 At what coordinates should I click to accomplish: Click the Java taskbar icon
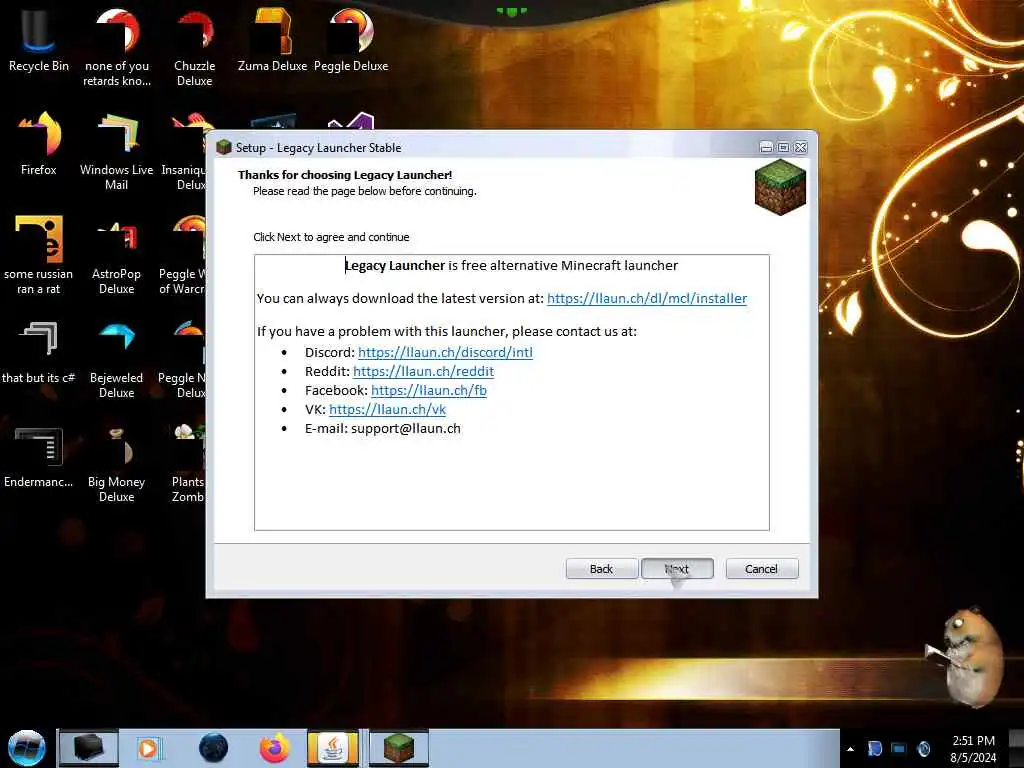point(333,748)
